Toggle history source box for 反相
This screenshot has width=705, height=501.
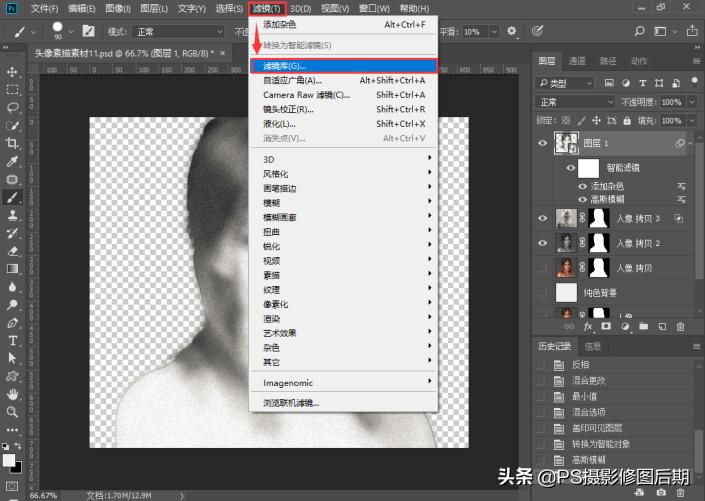pyautogui.click(x=540, y=365)
